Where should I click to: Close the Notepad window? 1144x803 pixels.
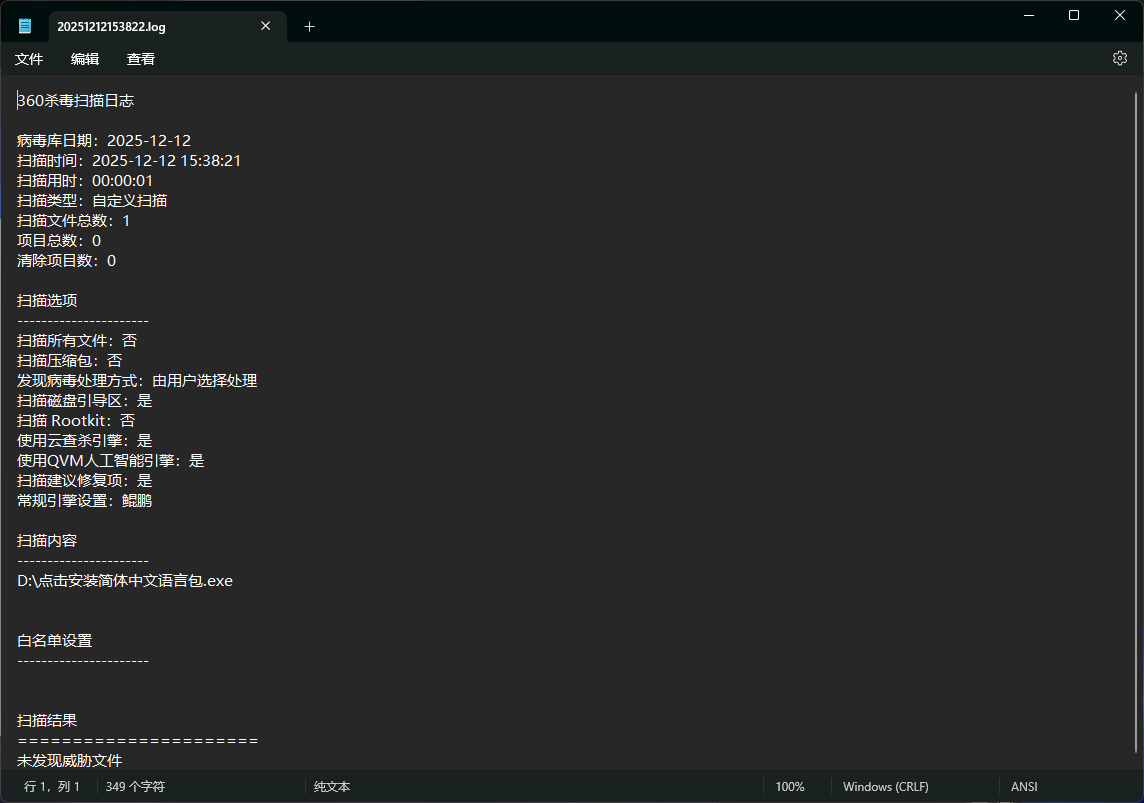(x=1120, y=15)
